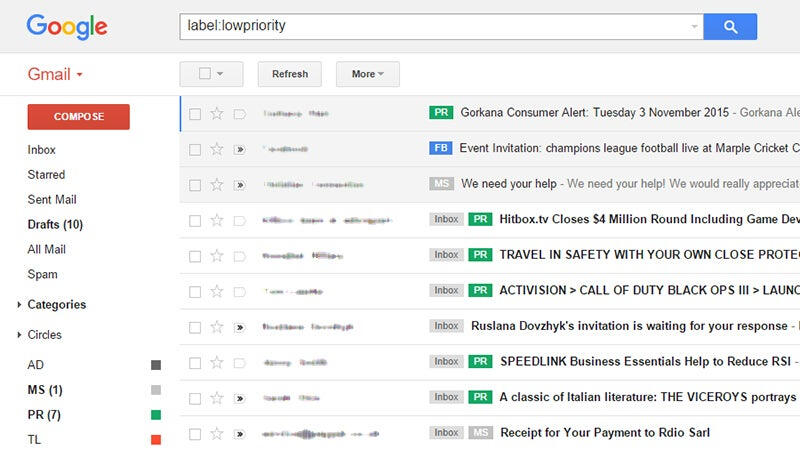Open the PR (7) label
This screenshot has height=450, width=800.
pos(44,415)
